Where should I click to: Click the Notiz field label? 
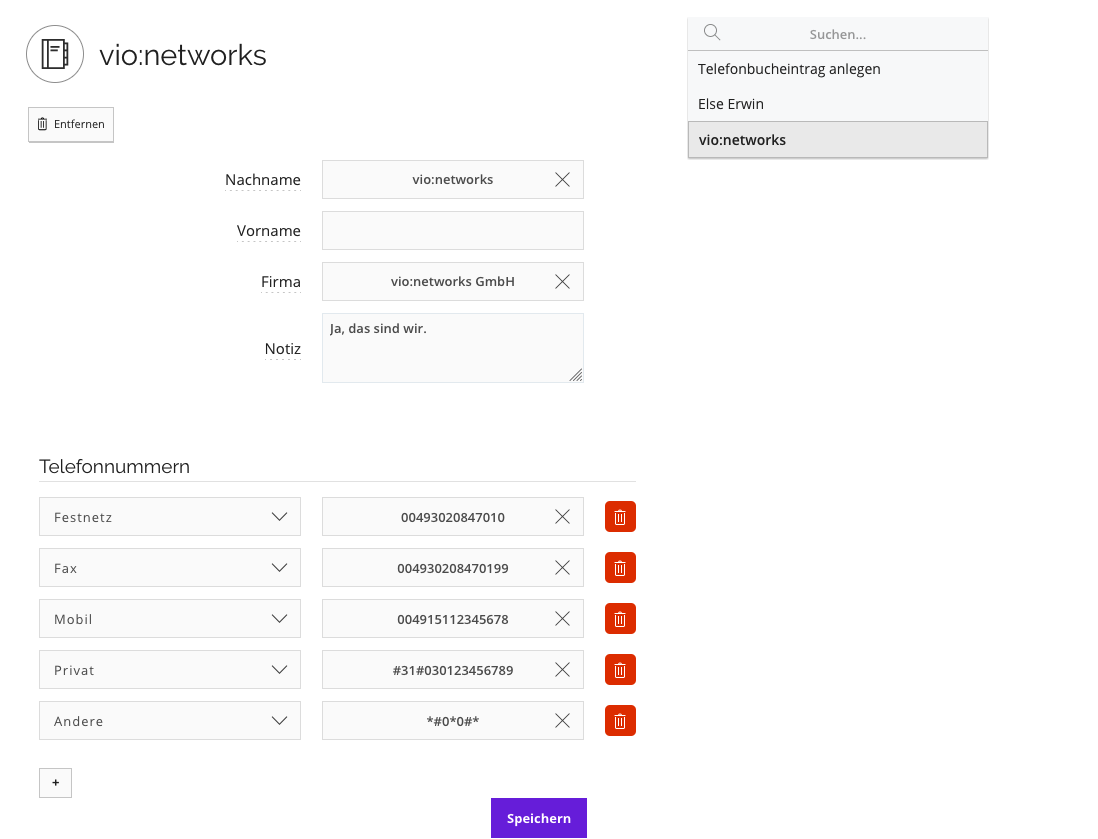click(283, 349)
